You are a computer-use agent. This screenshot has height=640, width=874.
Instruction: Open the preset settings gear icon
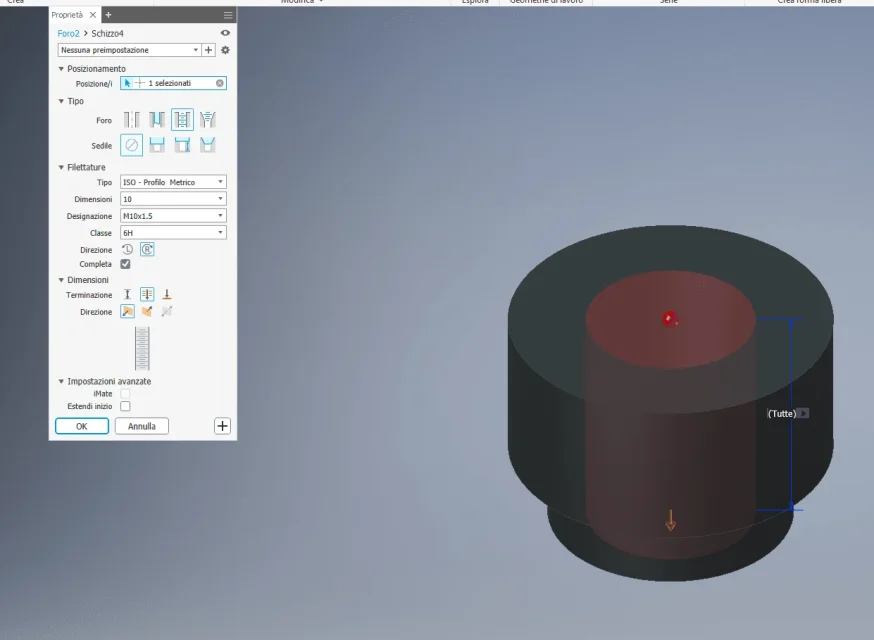point(225,50)
